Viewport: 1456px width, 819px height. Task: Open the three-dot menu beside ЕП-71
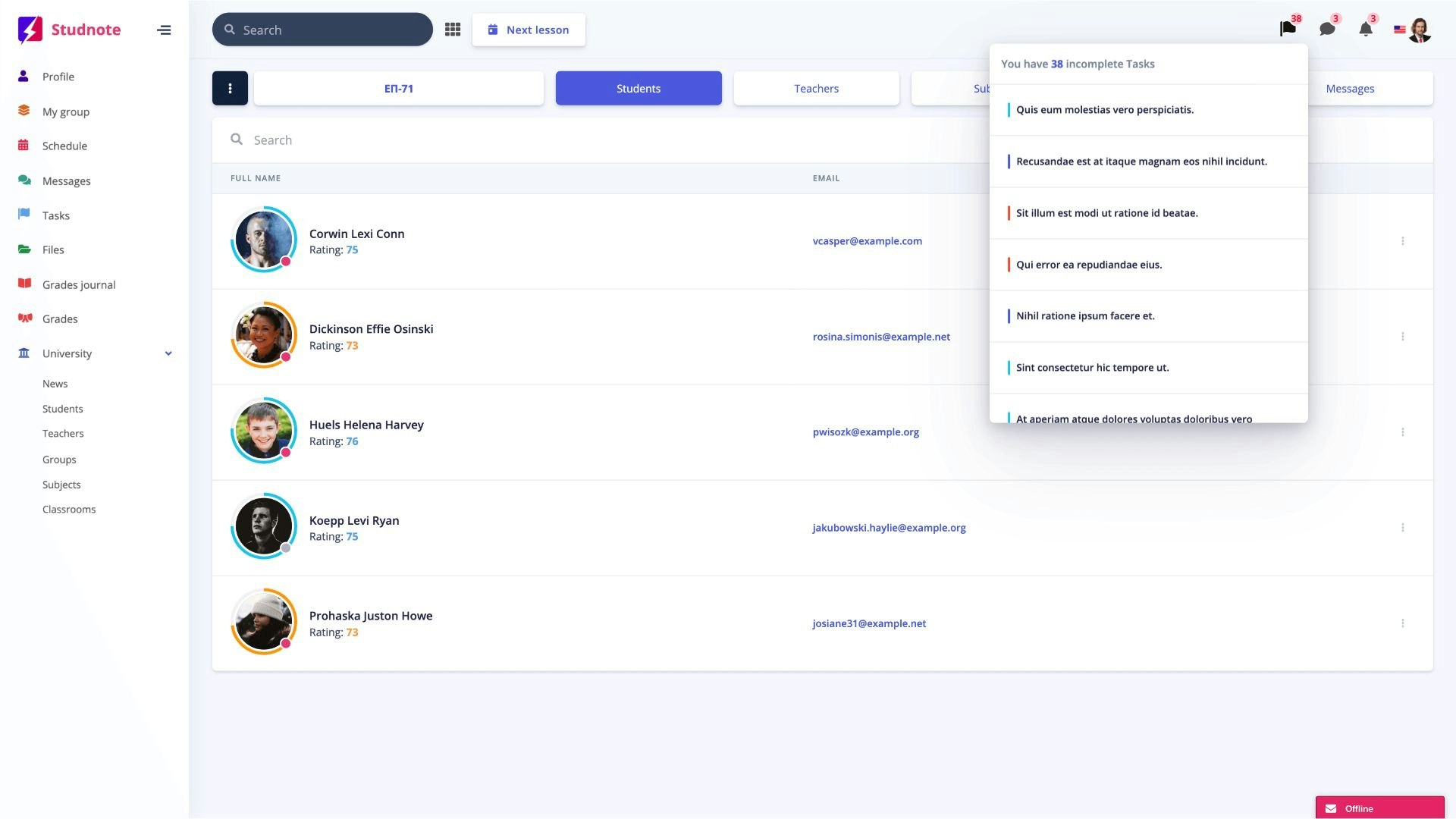click(230, 88)
